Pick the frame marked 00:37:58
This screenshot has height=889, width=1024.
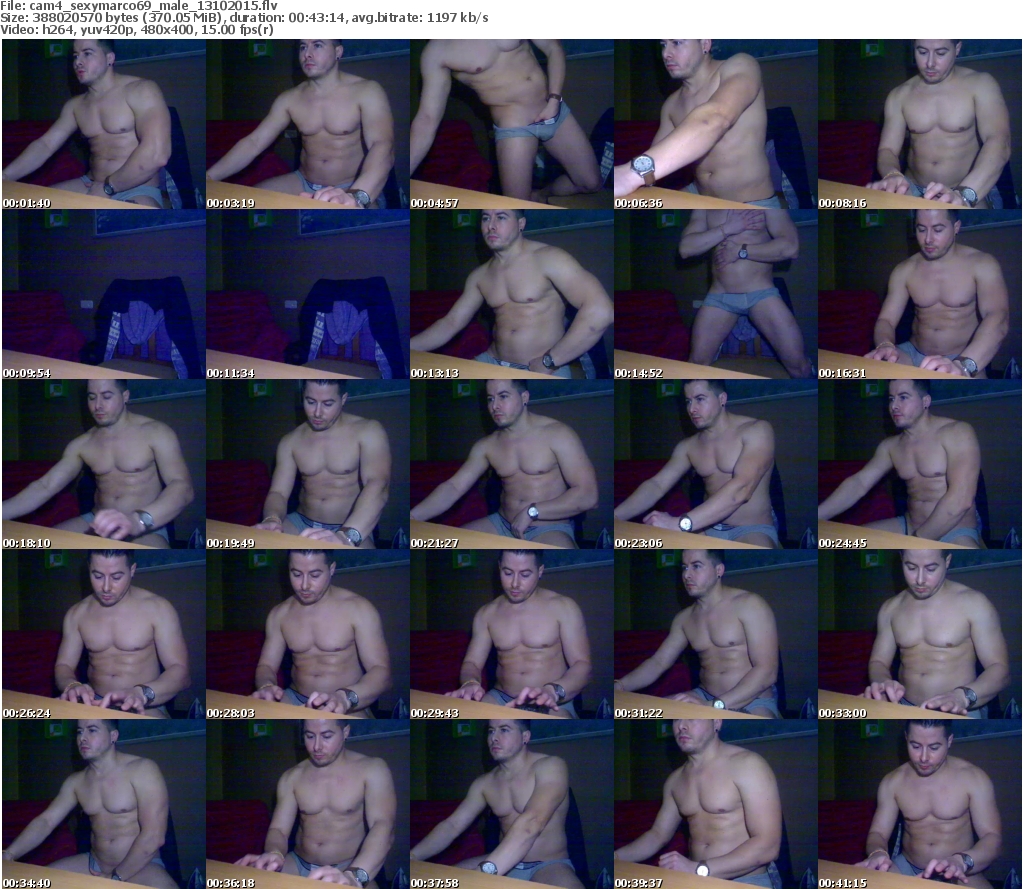512,804
